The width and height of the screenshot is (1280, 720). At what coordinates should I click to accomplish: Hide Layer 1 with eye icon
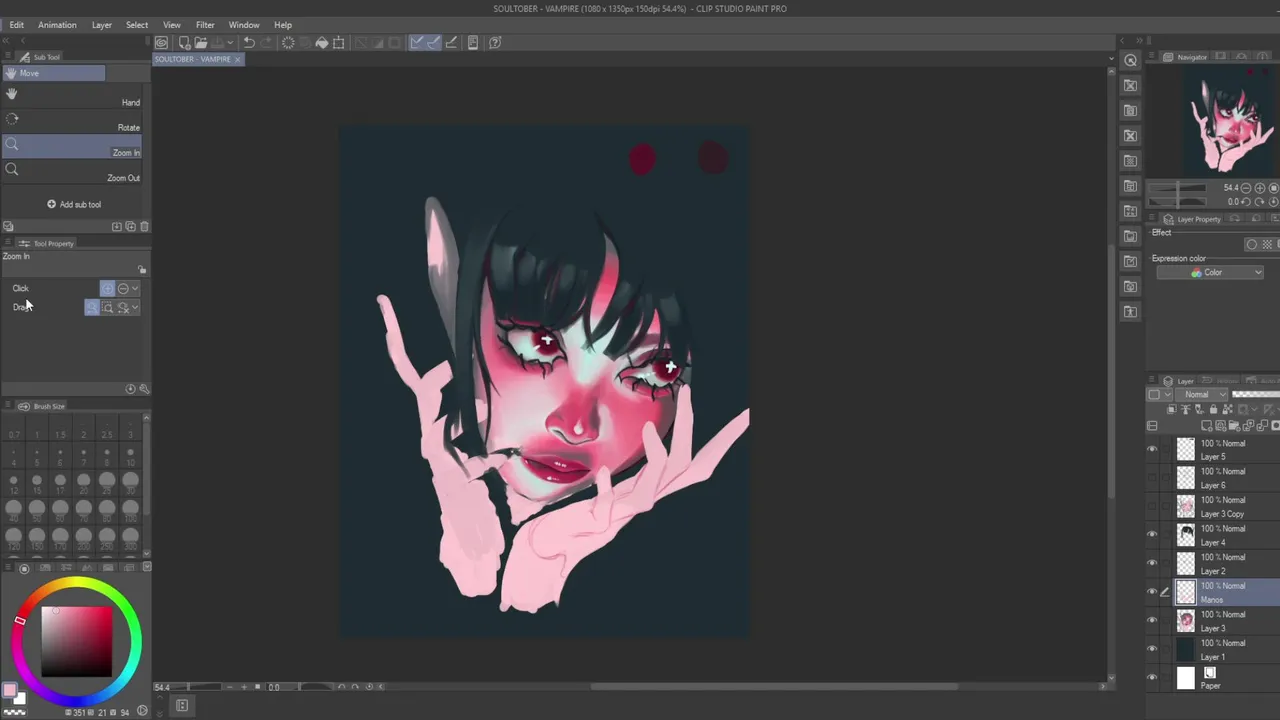pos(1152,649)
